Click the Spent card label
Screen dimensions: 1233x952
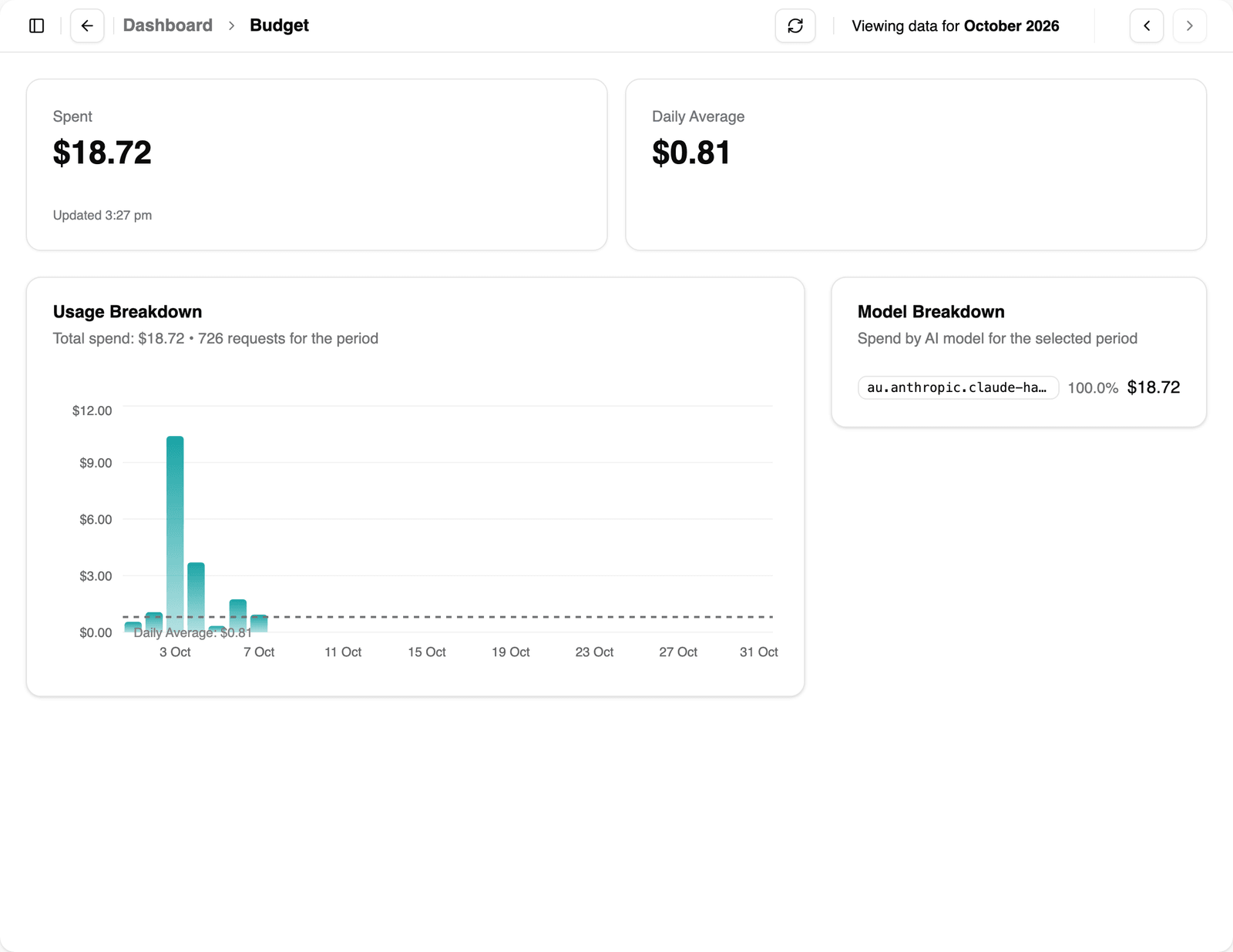[72, 116]
